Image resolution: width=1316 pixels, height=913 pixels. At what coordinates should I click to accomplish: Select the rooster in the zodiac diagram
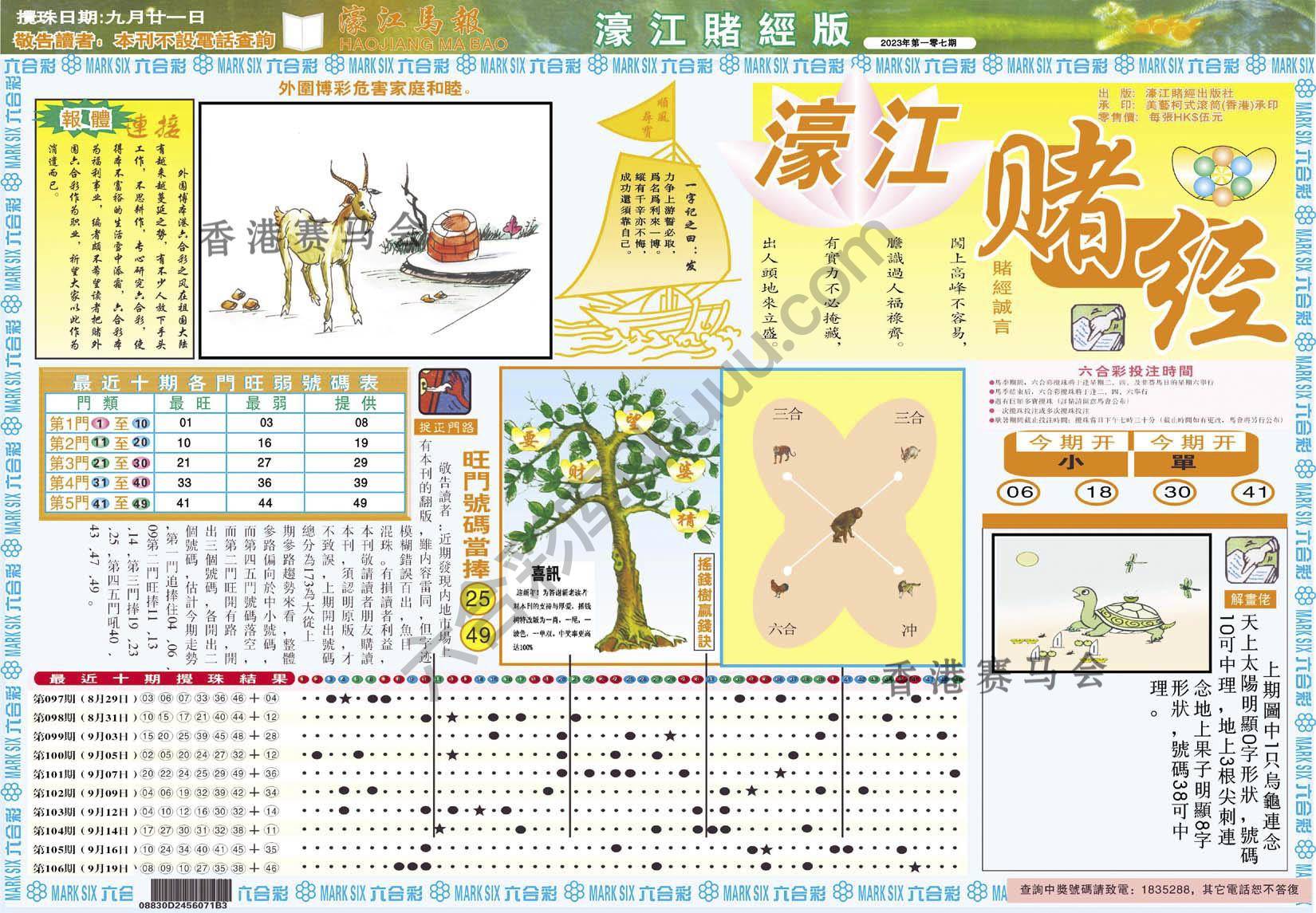[x=781, y=588]
